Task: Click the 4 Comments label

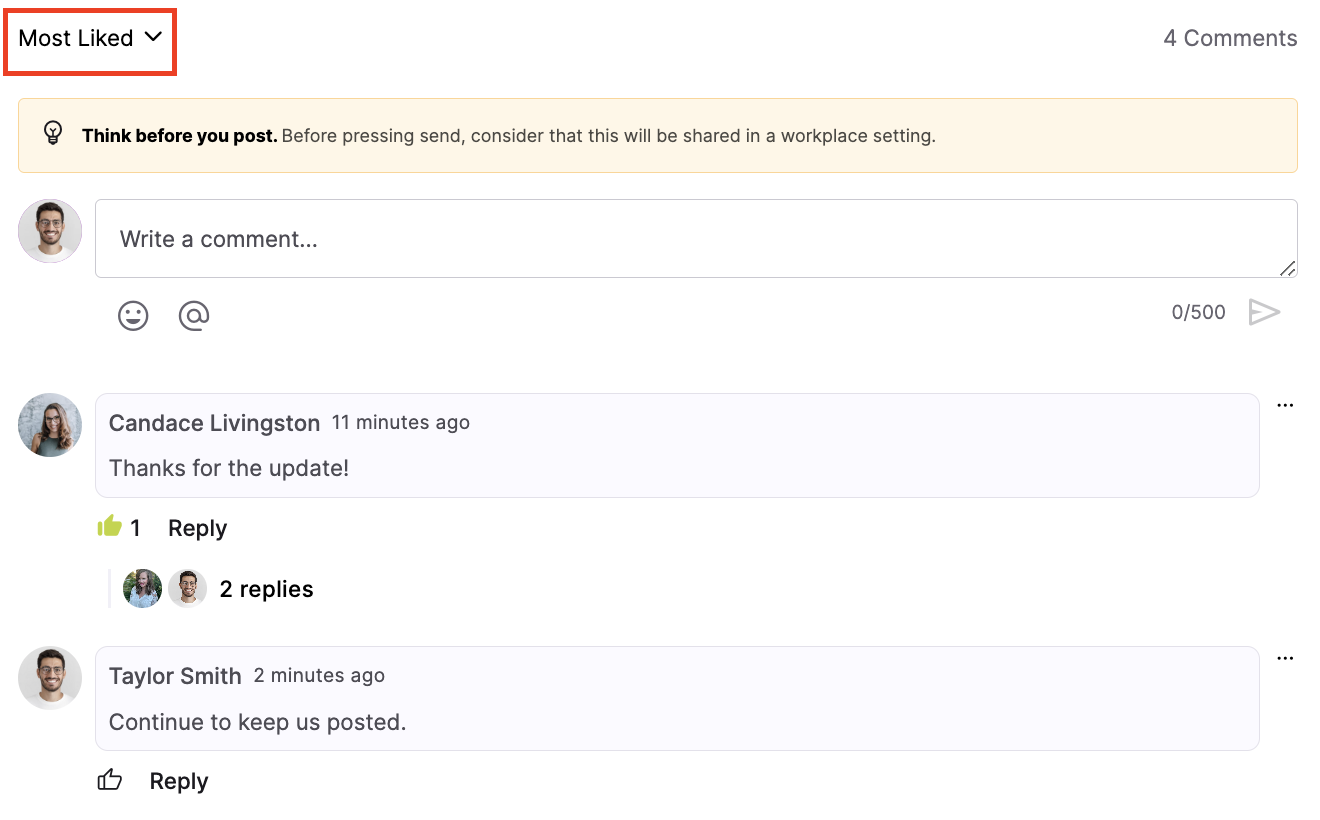Action: (x=1230, y=38)
